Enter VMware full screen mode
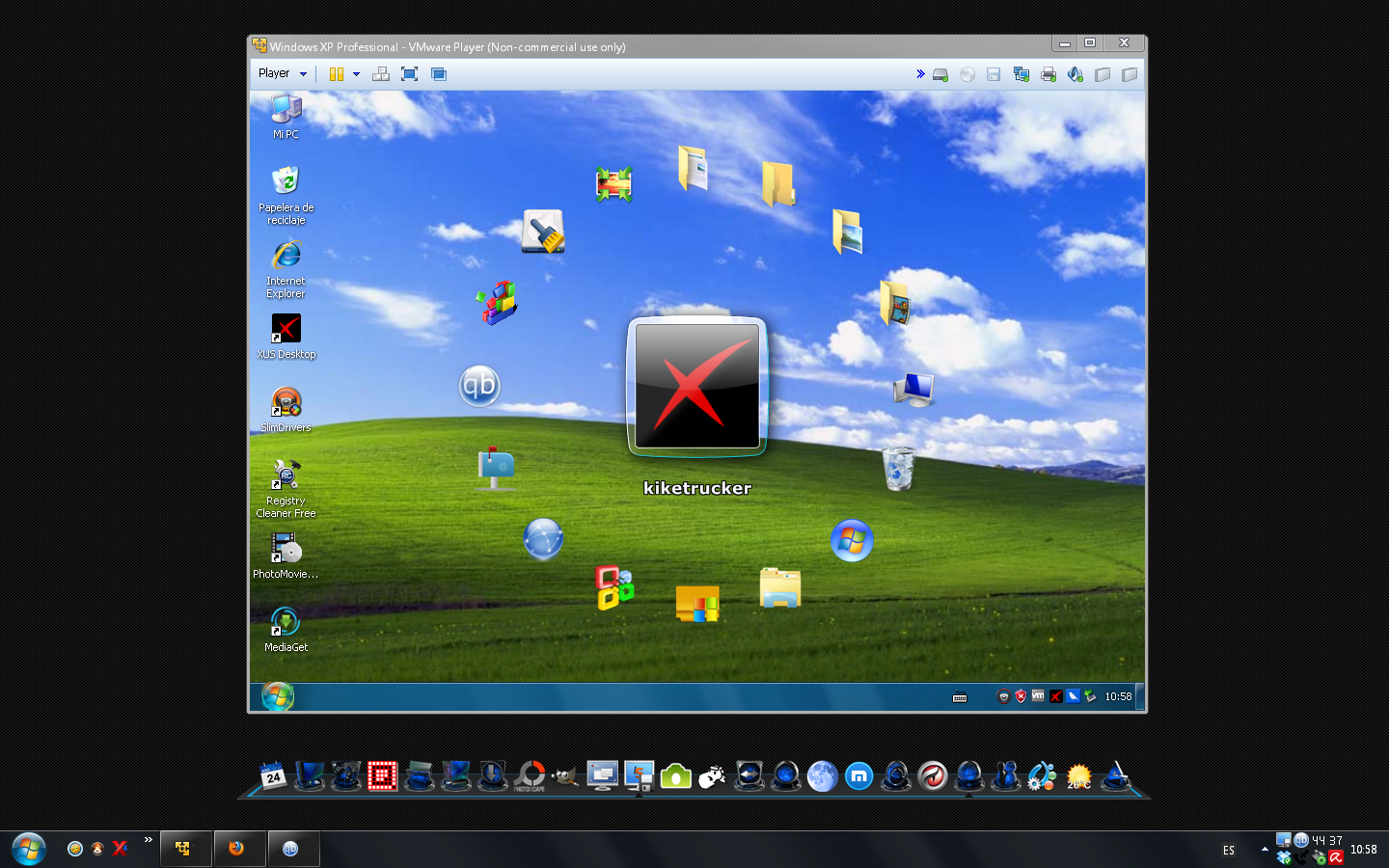Viewport: 1389px width, 868px height. [409, 74]
